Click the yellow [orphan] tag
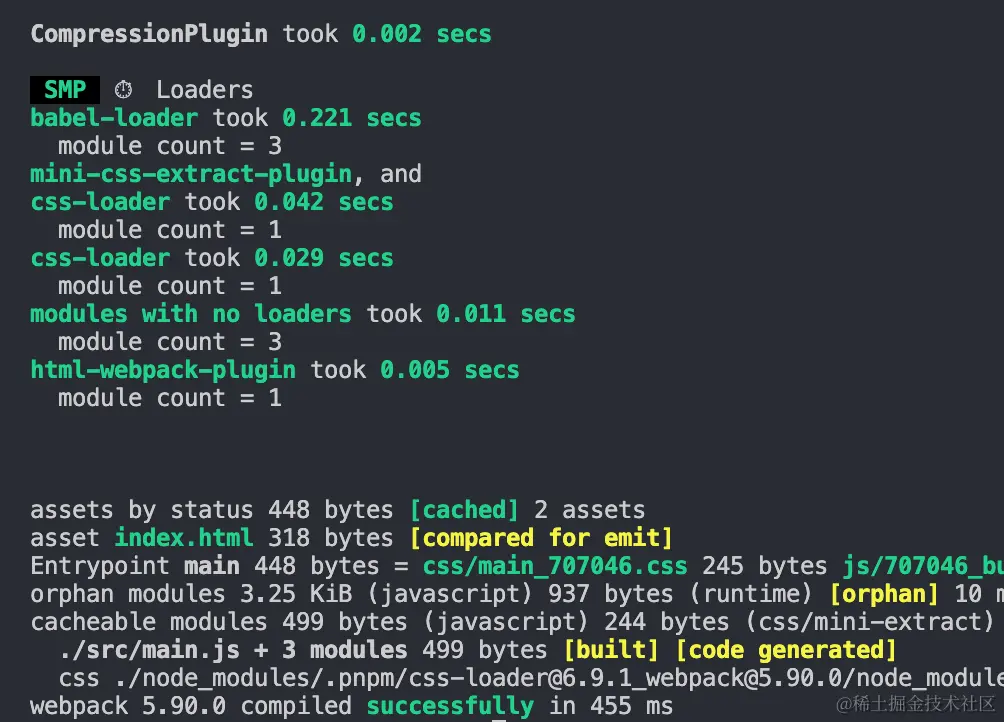The height and width of the screenshot is (722, 1004). click(884, 594)
